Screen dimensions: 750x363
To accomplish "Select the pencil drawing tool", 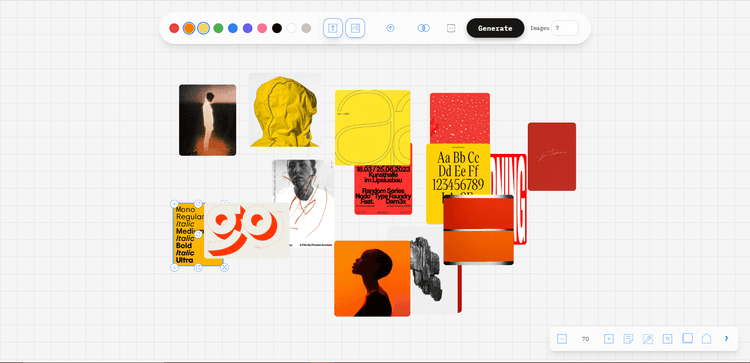I will (x=648, y=339).
